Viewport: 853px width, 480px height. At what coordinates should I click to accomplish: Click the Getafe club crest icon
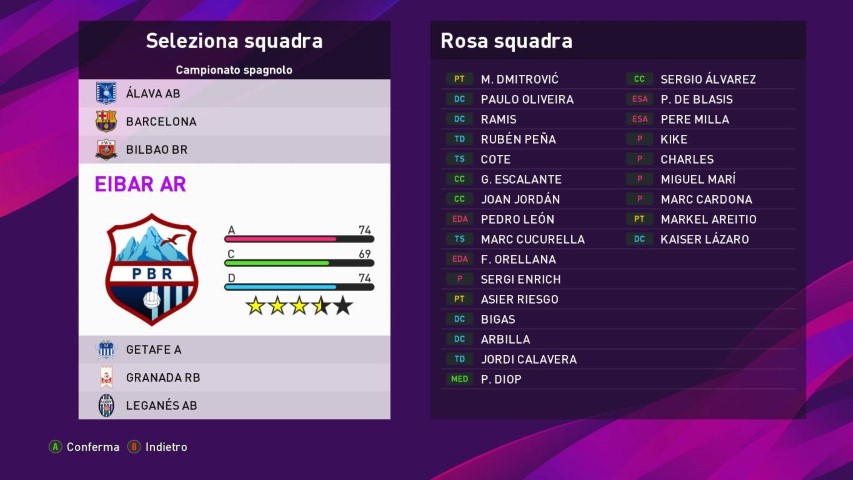(x=106, y=349)
